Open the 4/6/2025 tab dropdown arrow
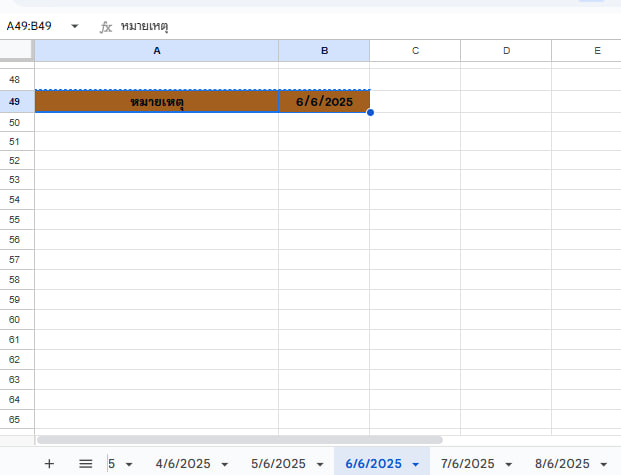This screenshot has width=621, height=475. tap(225, 464)
